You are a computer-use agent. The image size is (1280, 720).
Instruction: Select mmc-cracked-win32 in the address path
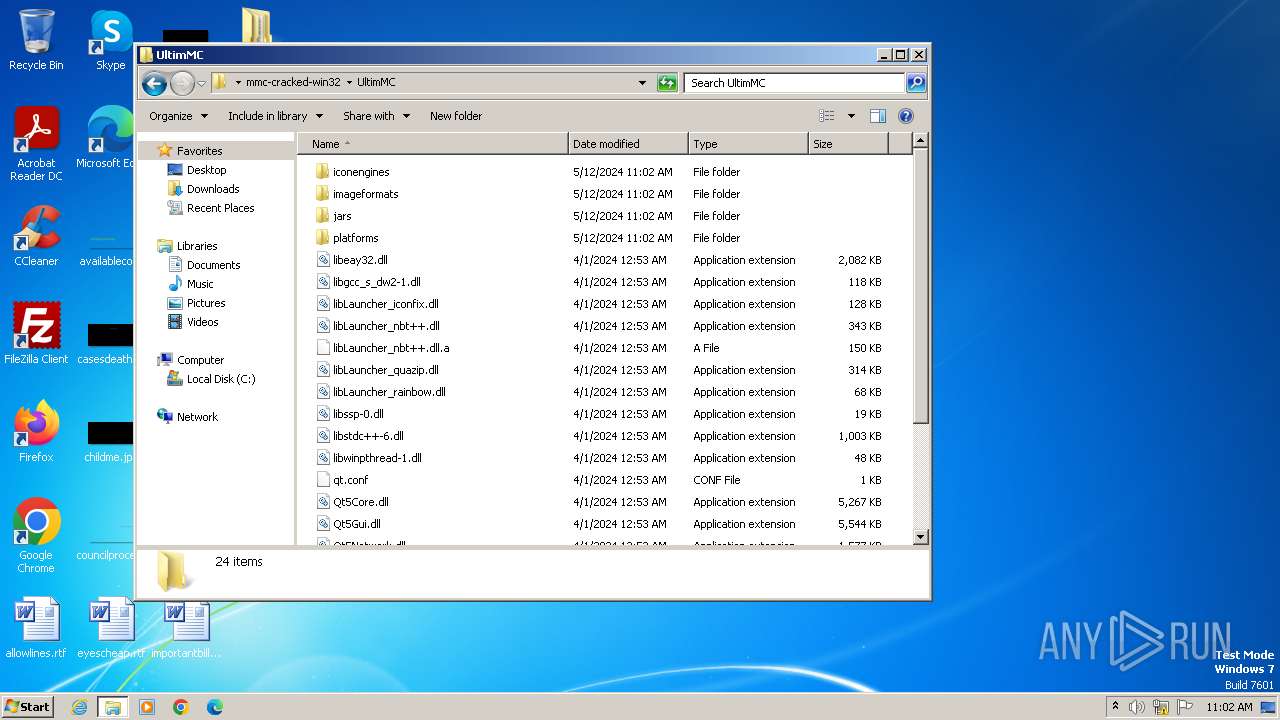[x=293, y=83]
